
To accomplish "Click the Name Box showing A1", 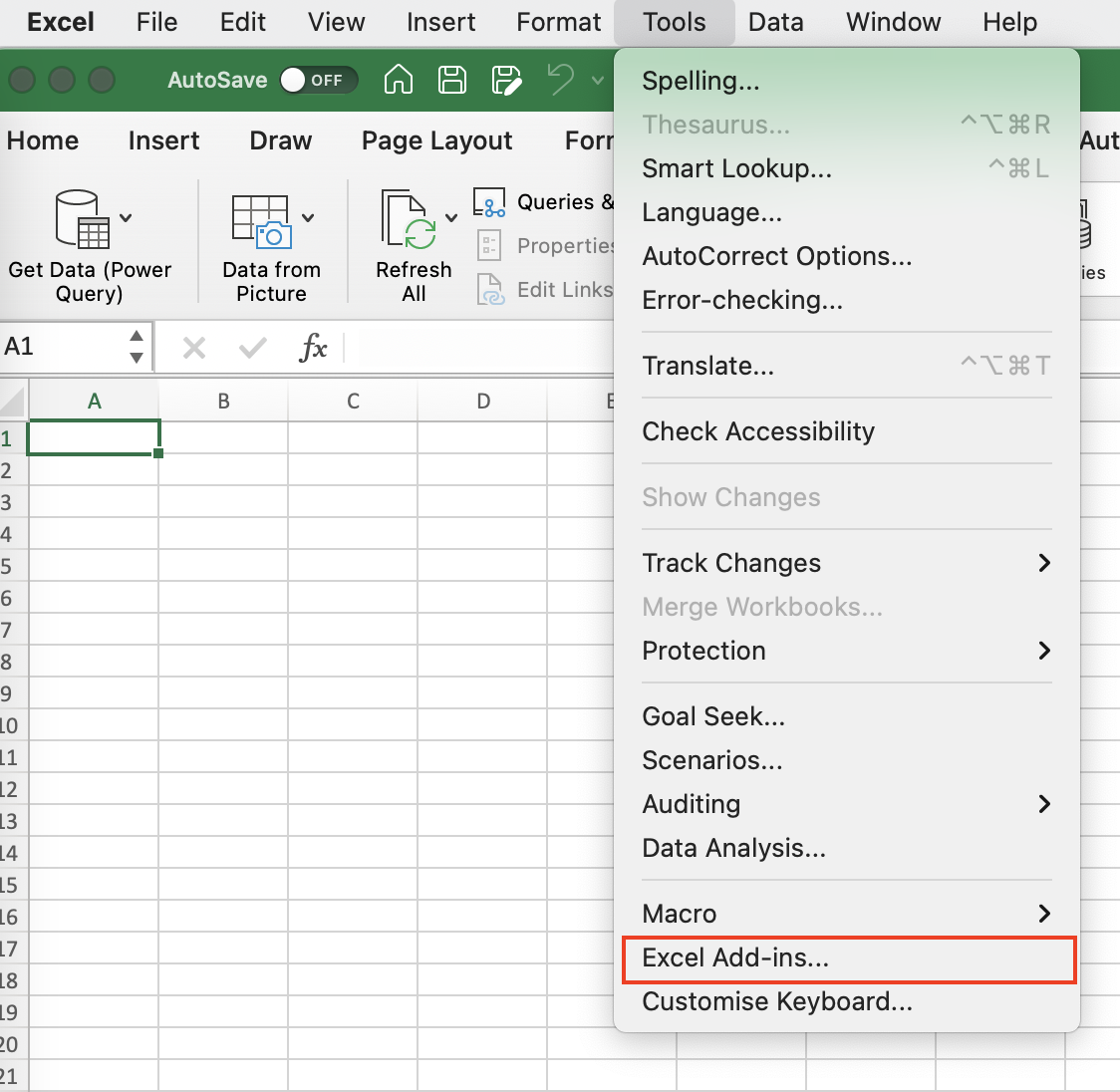I will (63, 347).
